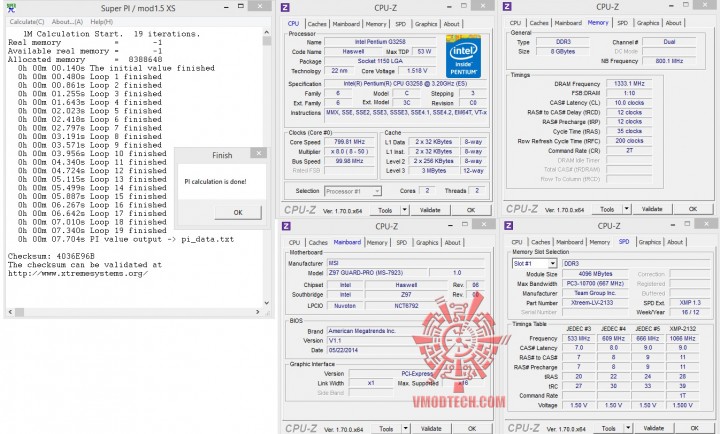Viewport: 720px width, 434px height.
Task: Open the About tab in the Memory window
Action: click(x=673, y=23)
